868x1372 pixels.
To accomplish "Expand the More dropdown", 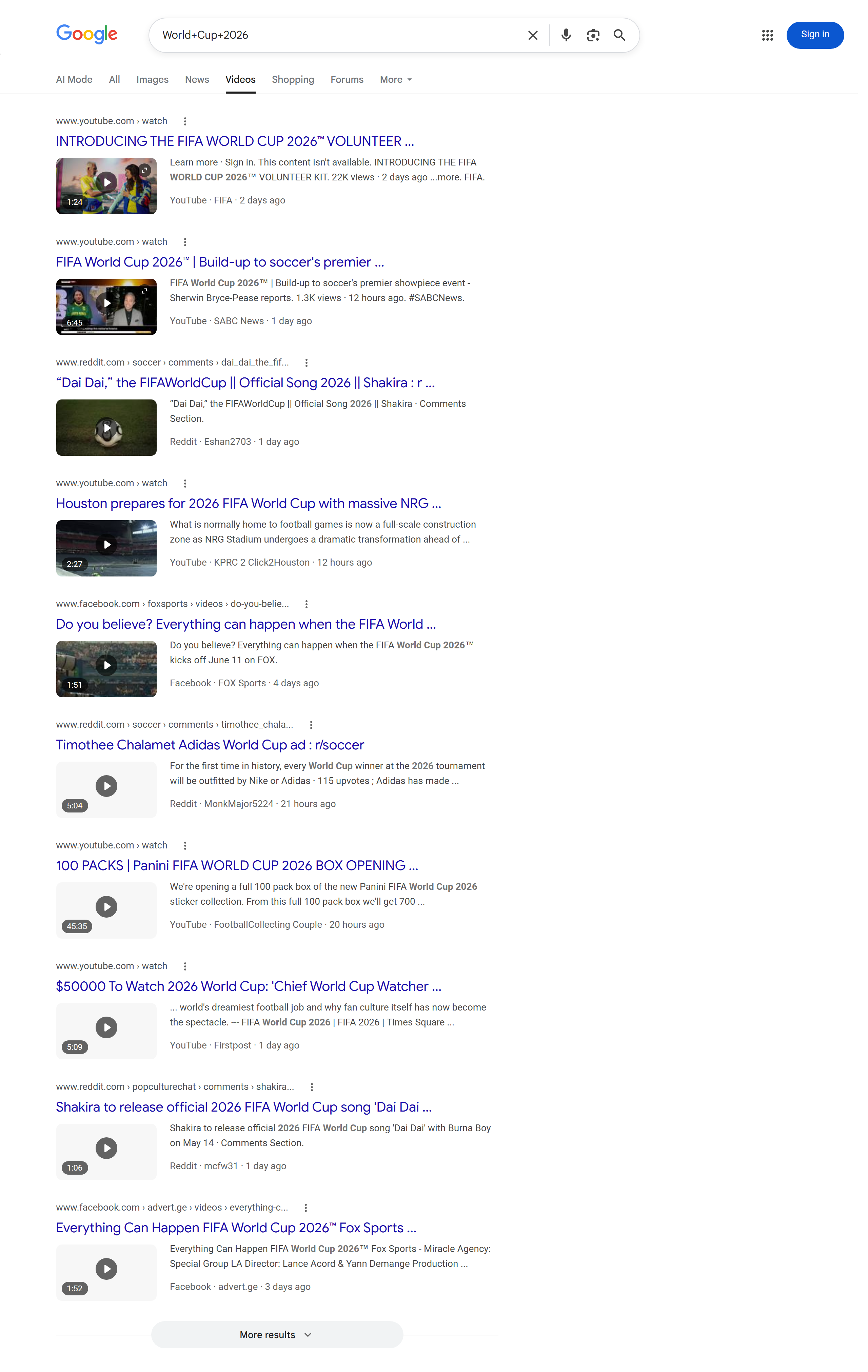I will (396, 80).
